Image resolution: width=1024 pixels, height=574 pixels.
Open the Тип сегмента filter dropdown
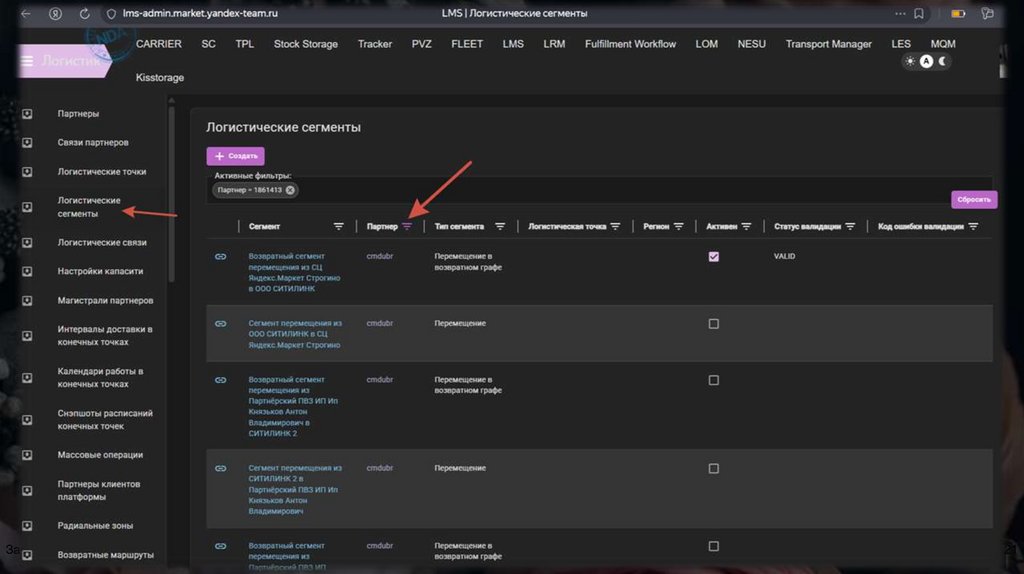tap(500, 227)
